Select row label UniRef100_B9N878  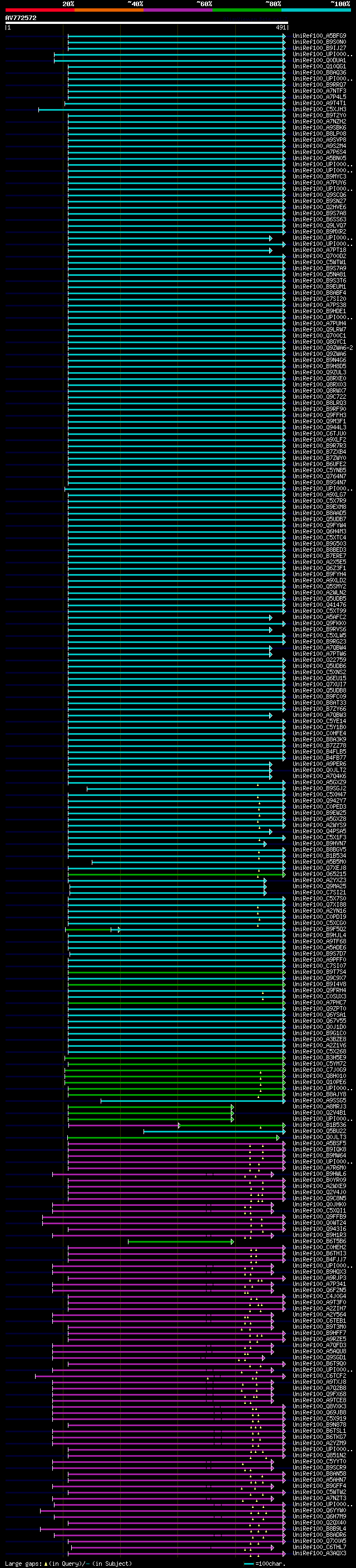(319, 1424)
